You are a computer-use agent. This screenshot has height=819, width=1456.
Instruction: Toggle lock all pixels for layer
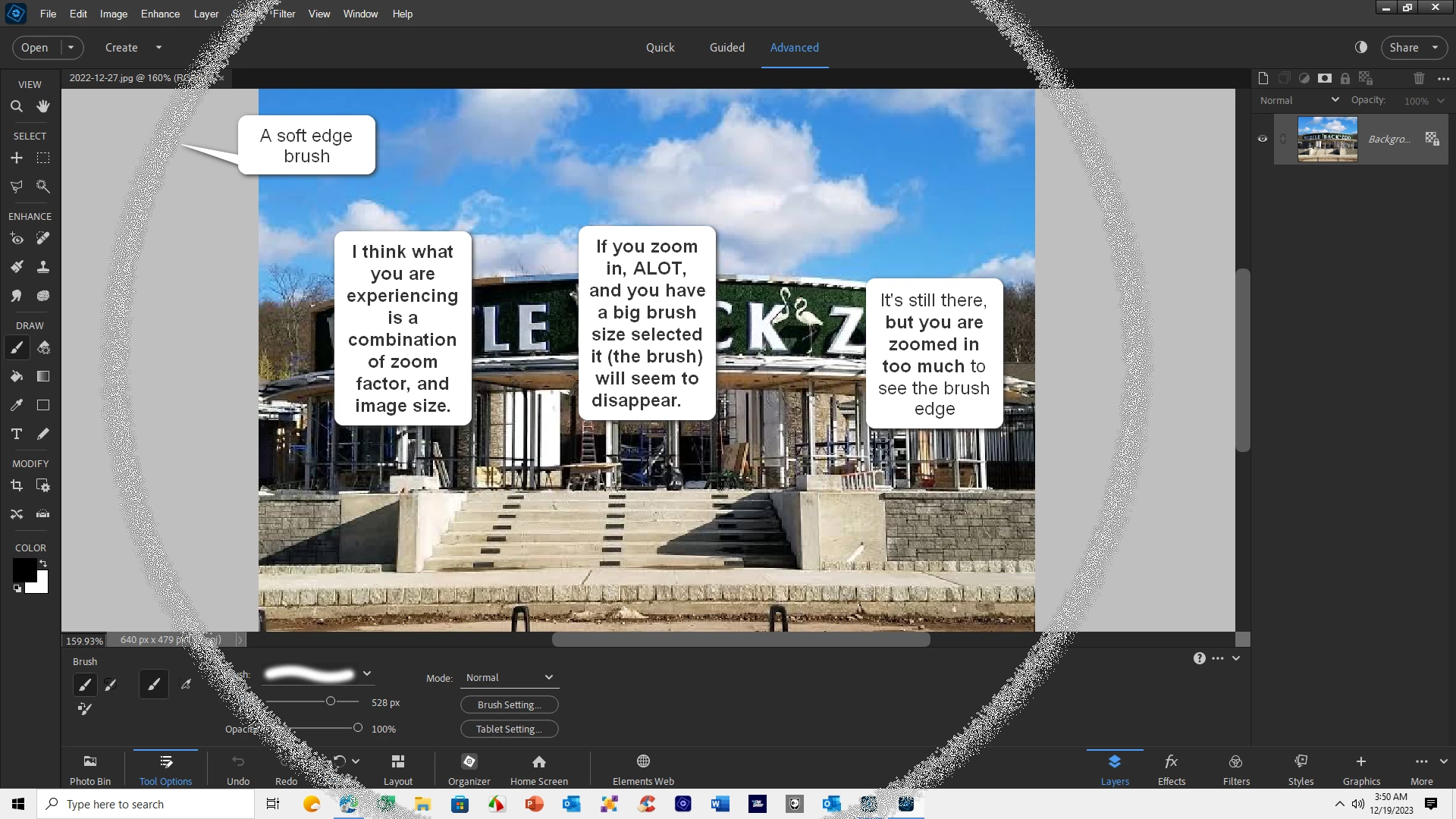coord(1345,78)
